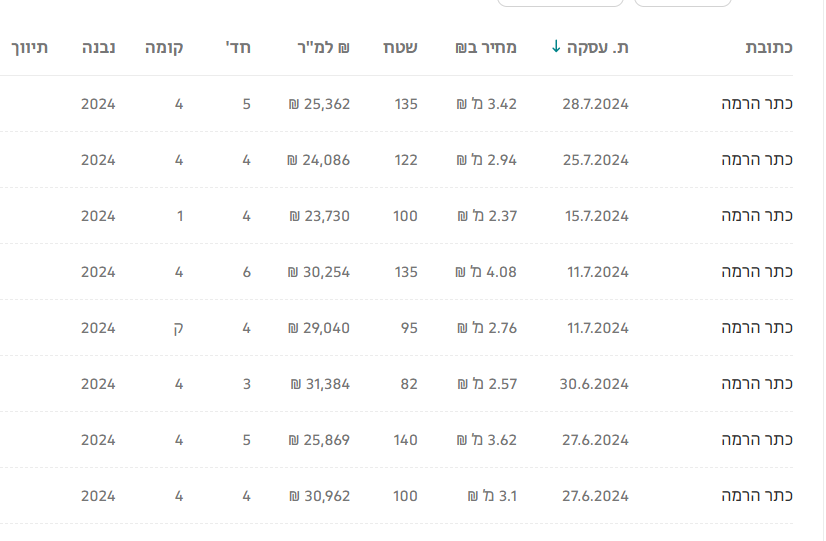Select the ₪ 25,869 price-per-meter cell
The height and width of the screenshot is (541, 826).
pyautogui.click(x=319, y=440)
